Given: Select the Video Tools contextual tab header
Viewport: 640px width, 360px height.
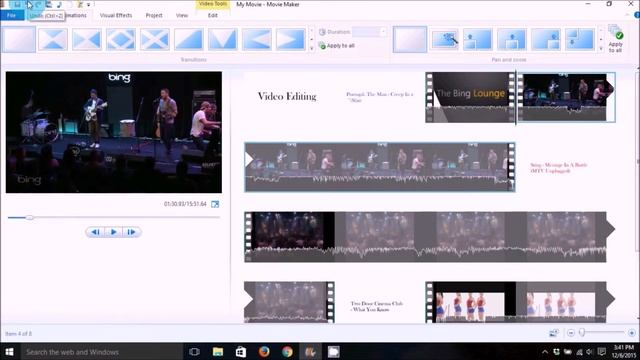Looking at the screenshot, I should pos(213,4).
